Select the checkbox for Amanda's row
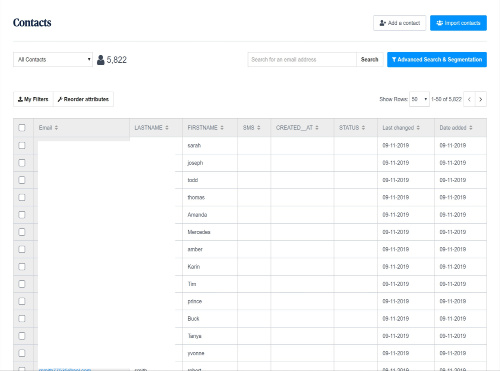Viewport: 500px width, 371px height. coord(22,215)
